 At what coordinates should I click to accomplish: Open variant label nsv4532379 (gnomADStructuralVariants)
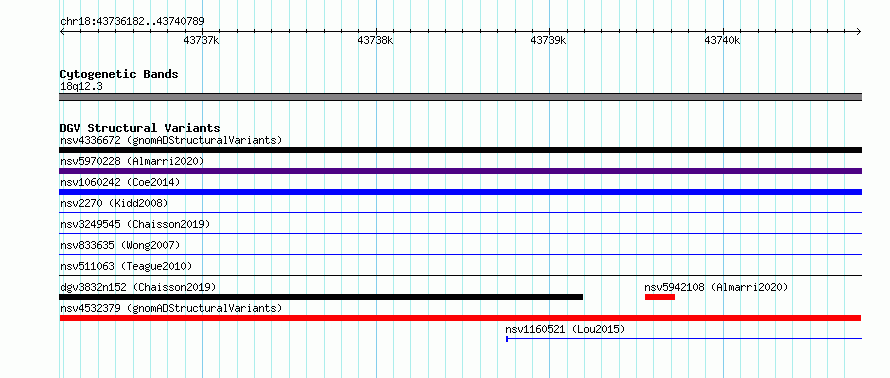(171, 308)
